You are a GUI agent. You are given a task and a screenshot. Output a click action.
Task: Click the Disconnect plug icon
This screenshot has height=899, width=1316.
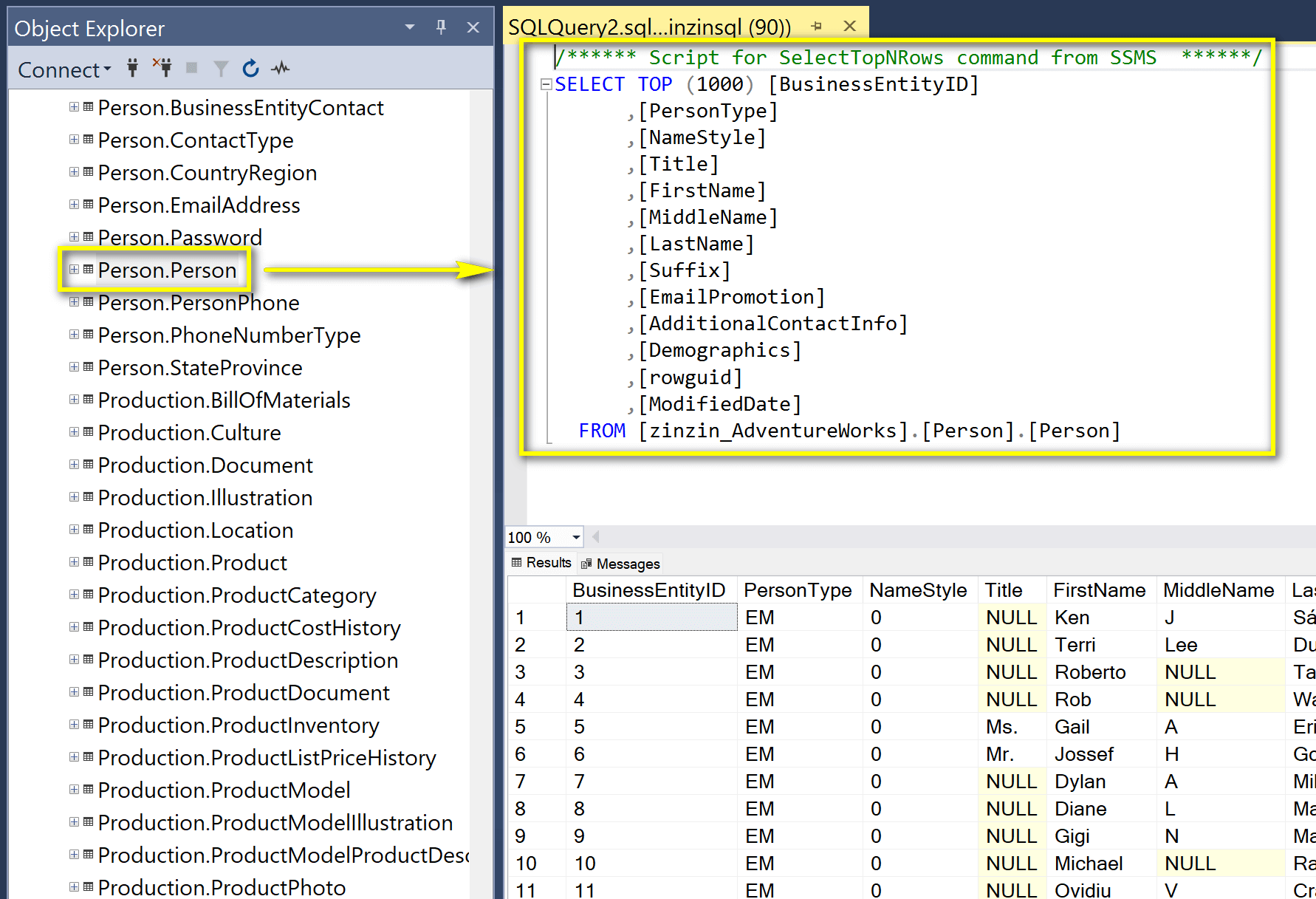[162, 68]
